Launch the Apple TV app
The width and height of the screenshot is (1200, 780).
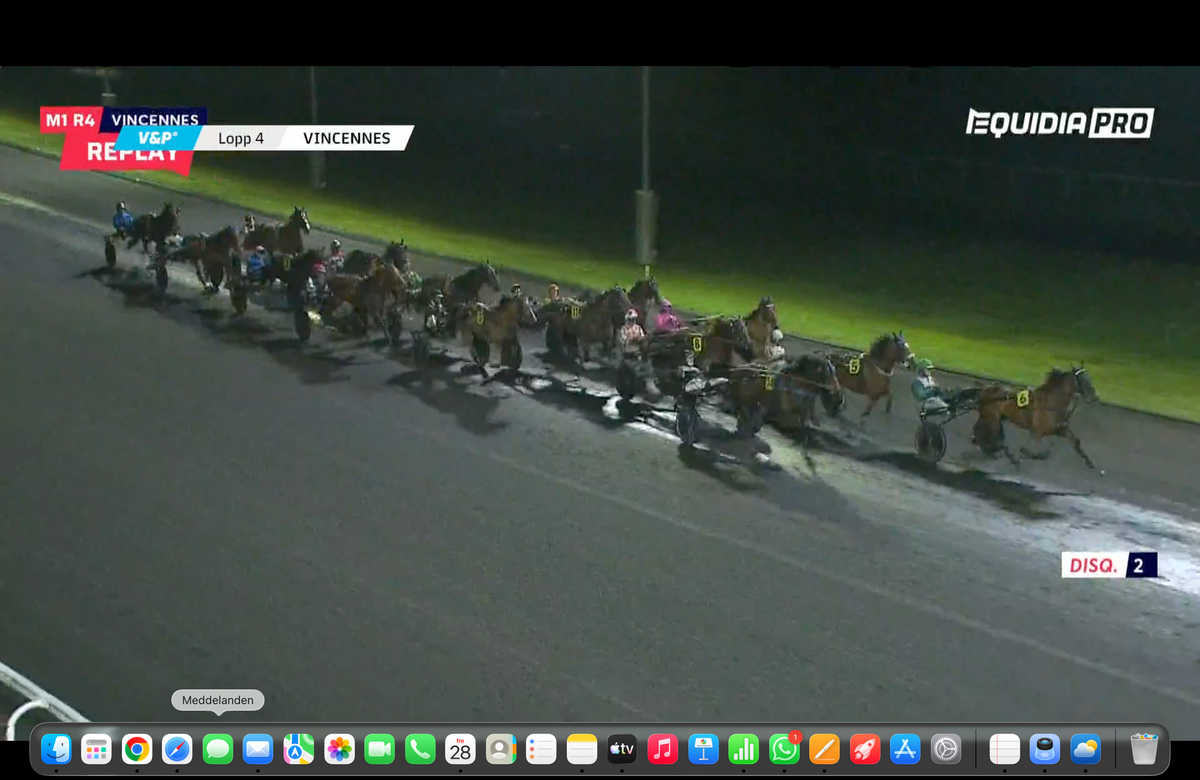point(622,748)
